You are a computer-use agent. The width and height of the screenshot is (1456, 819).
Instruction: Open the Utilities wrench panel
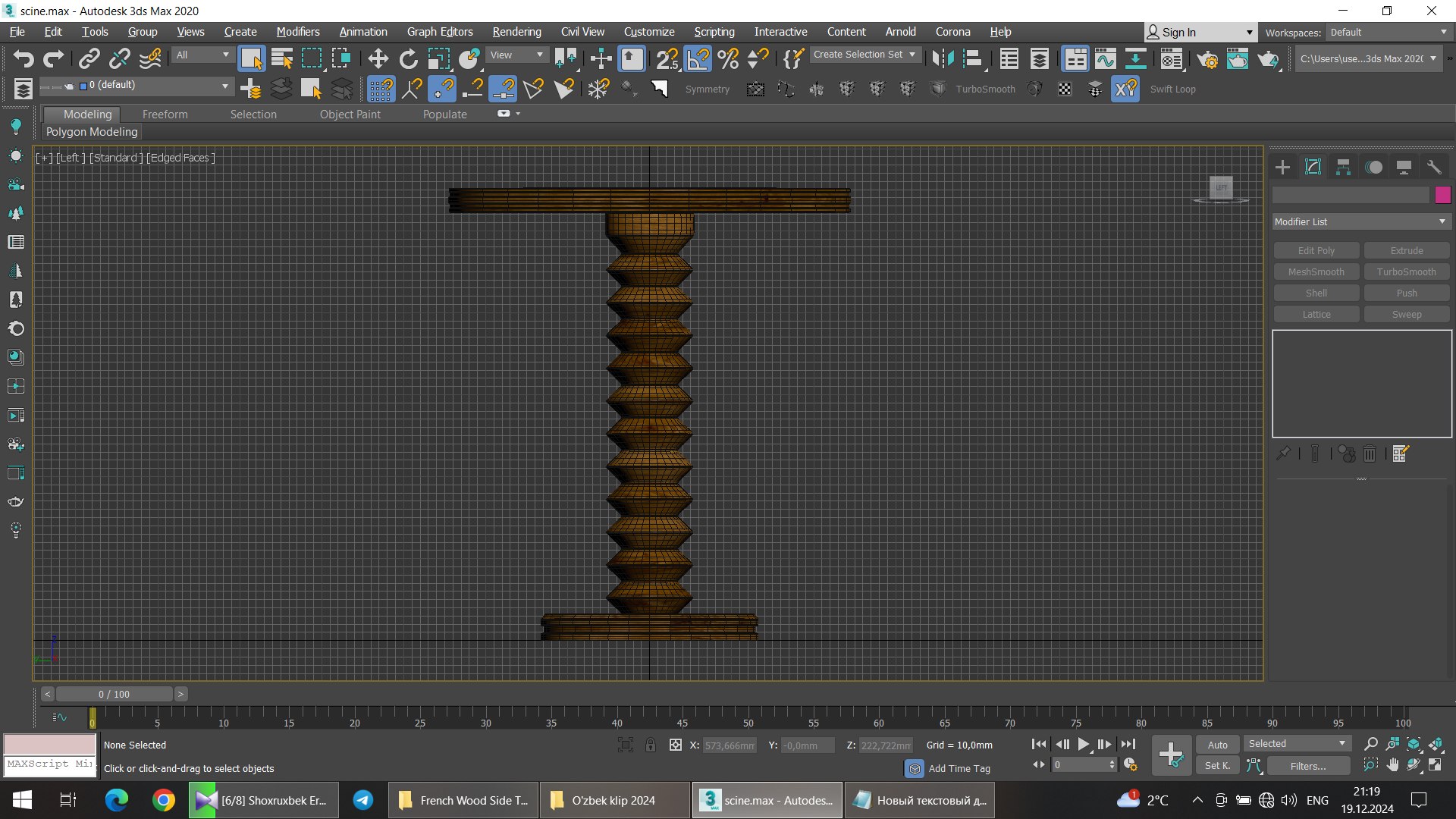coord(1434,167)
